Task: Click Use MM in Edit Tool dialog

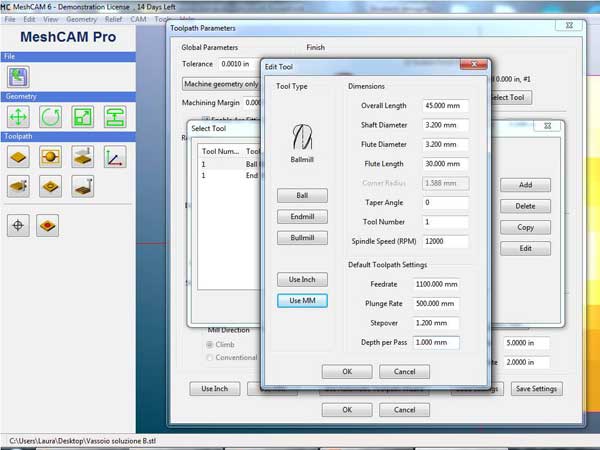Action: coord(302,300)
